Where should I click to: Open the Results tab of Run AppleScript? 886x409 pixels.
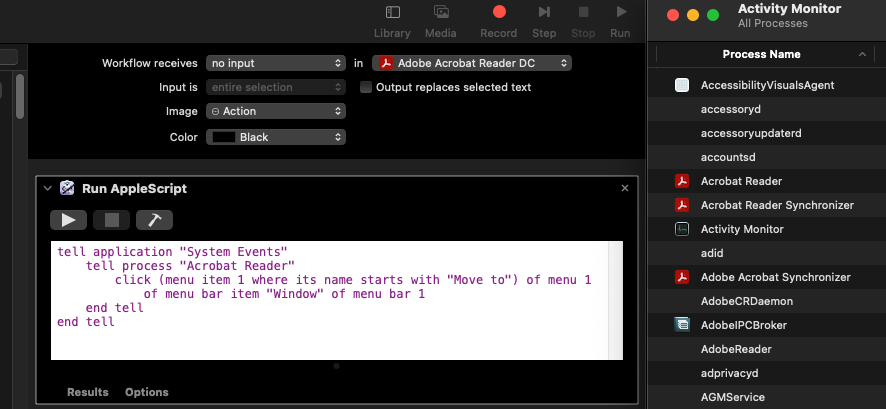tap(88, 392)
